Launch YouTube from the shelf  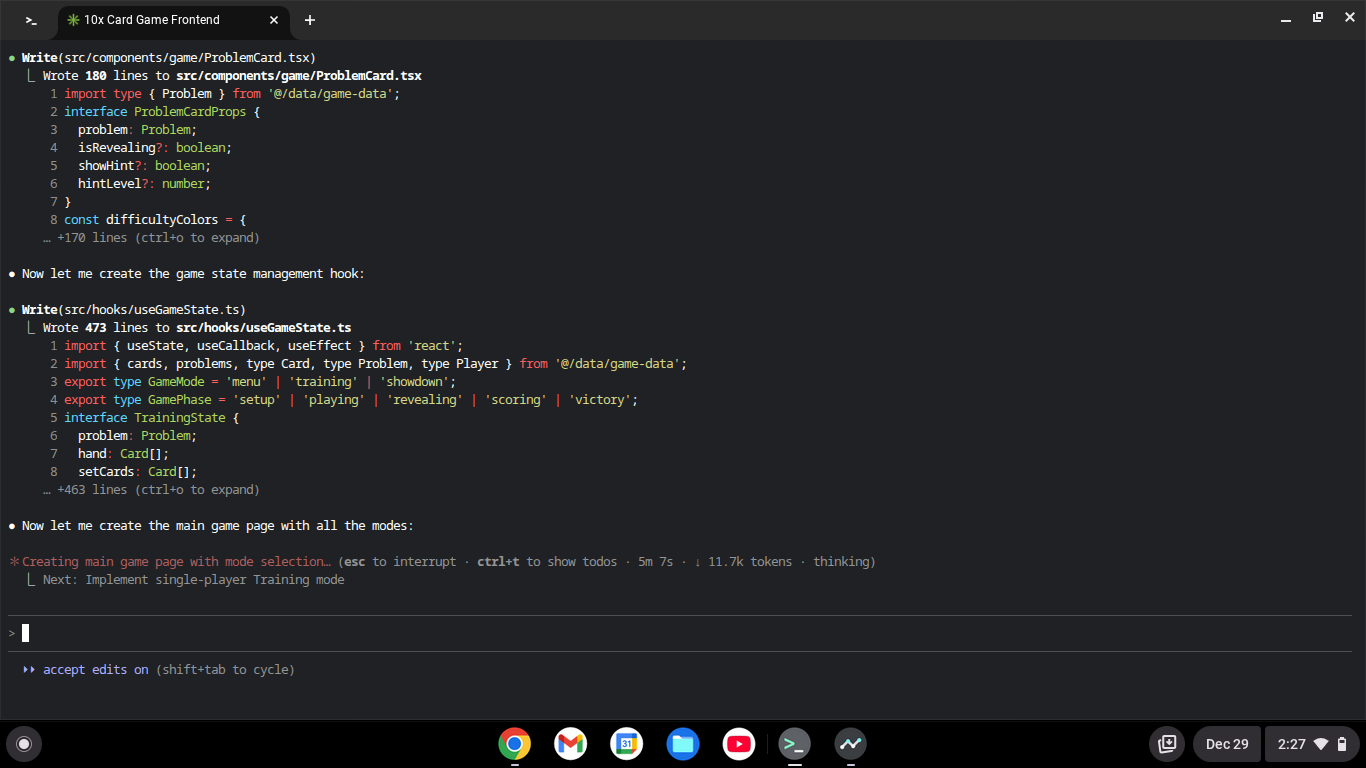739,744
